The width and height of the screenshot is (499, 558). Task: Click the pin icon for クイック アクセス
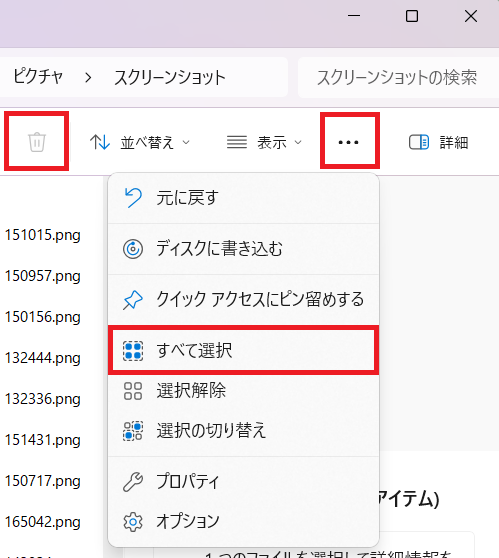click(133, 300)
